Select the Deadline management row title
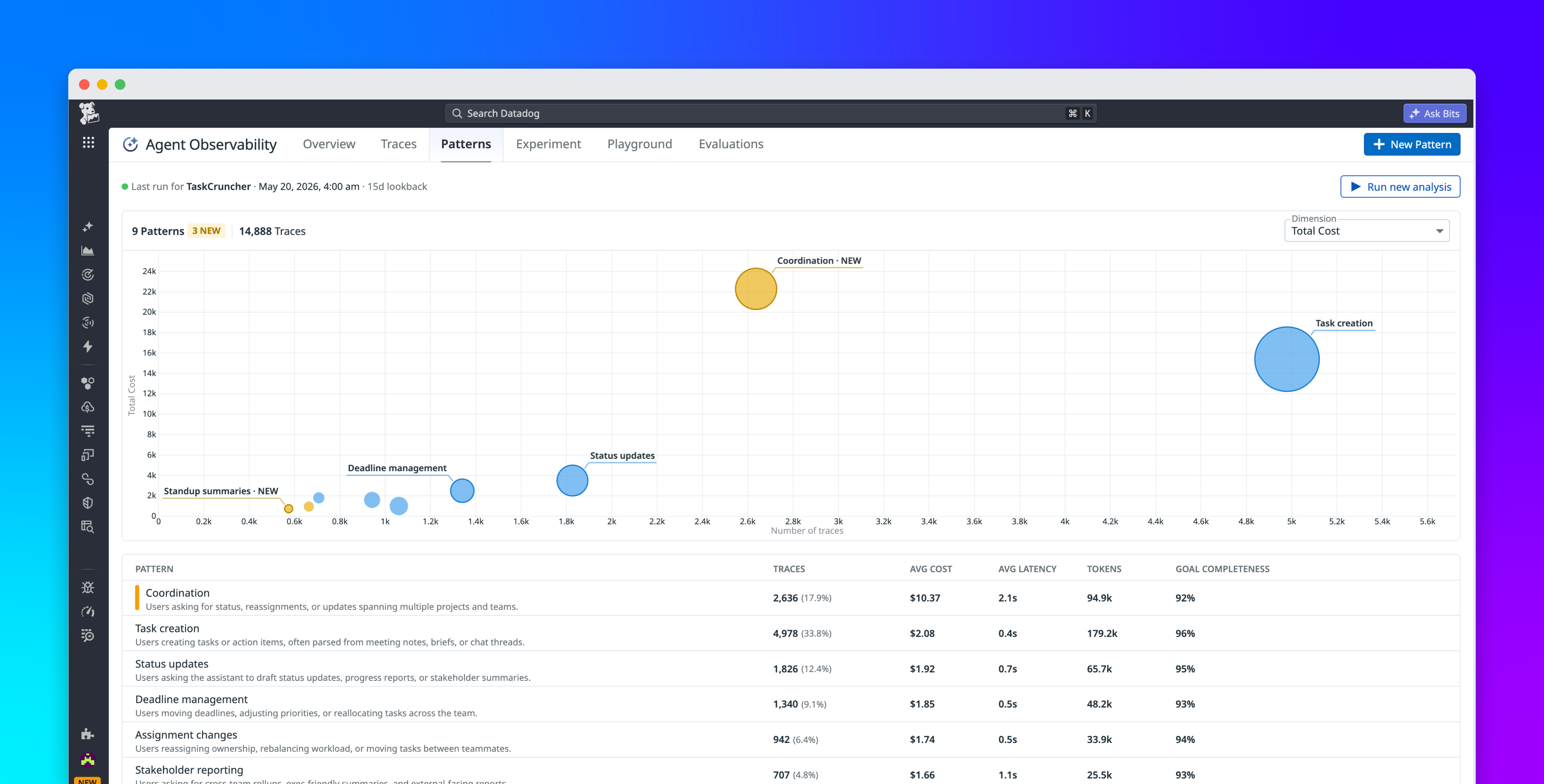 pyautogui.click(x=191, y=699)
